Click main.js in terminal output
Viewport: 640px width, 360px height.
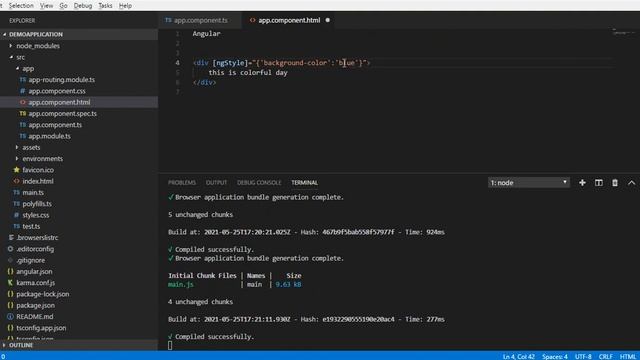tap(180, 284)
